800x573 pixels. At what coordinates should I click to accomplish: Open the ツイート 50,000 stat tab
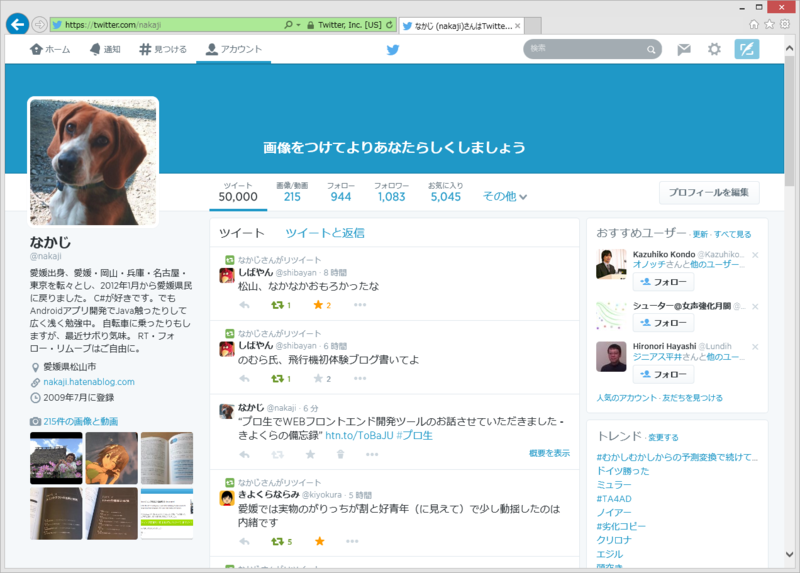(x=238, y=192)
